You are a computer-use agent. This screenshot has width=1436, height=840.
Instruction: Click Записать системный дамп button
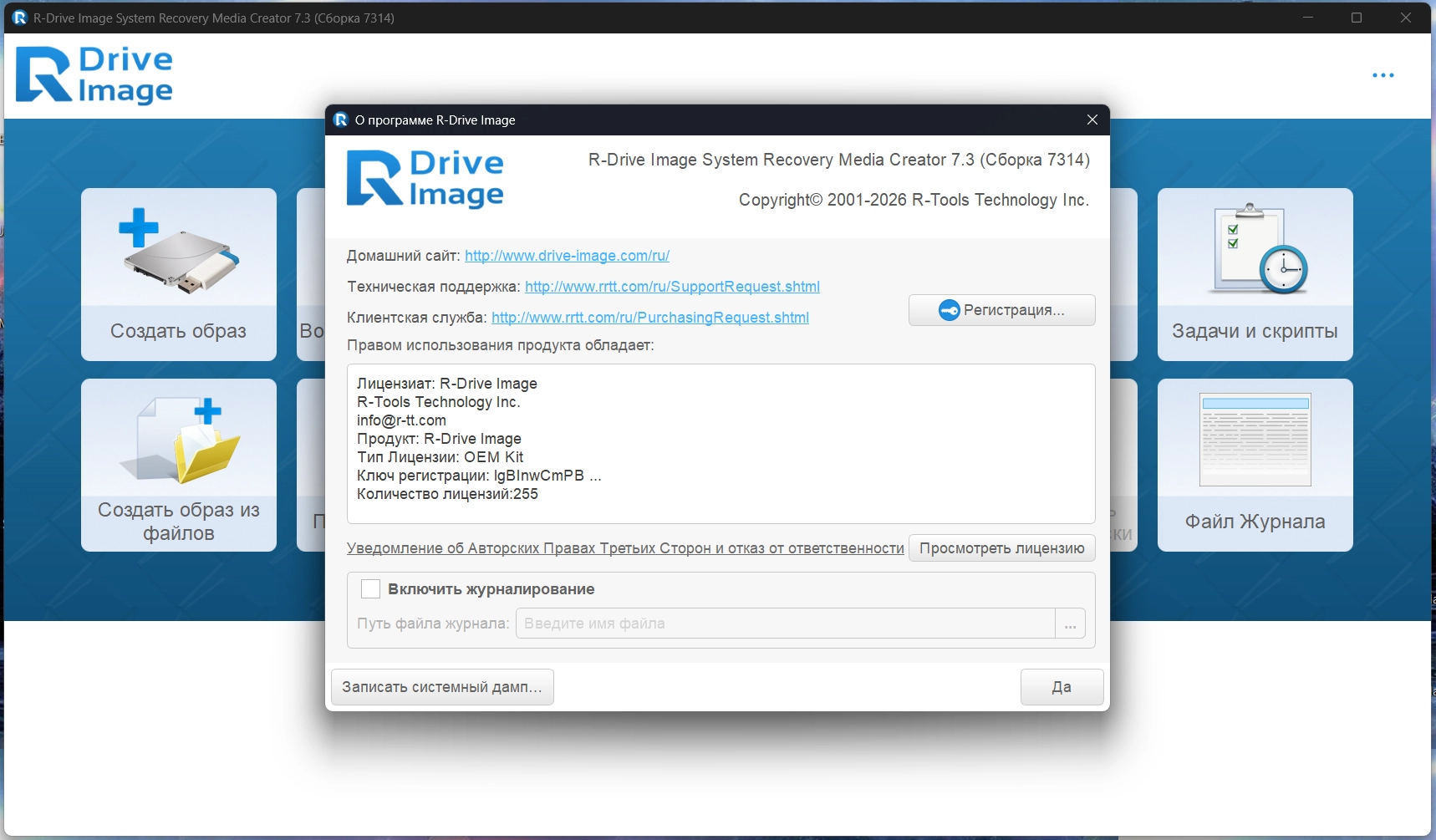coord(442,687)
